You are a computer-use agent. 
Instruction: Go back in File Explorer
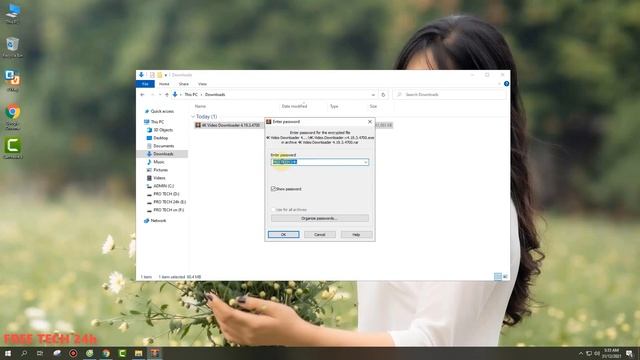[x=142, y=95]
